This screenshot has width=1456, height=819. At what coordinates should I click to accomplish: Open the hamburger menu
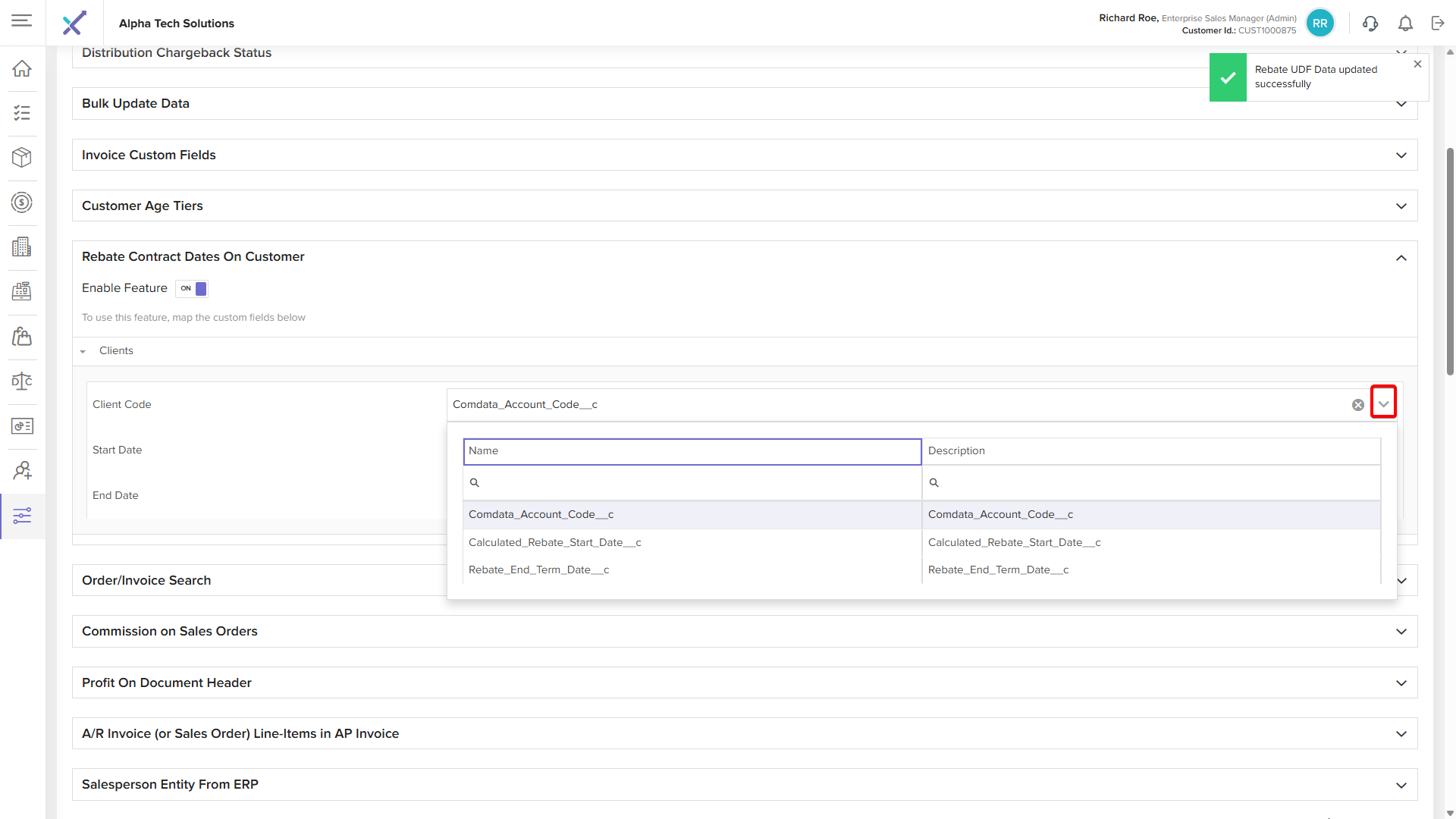point(22,20)
